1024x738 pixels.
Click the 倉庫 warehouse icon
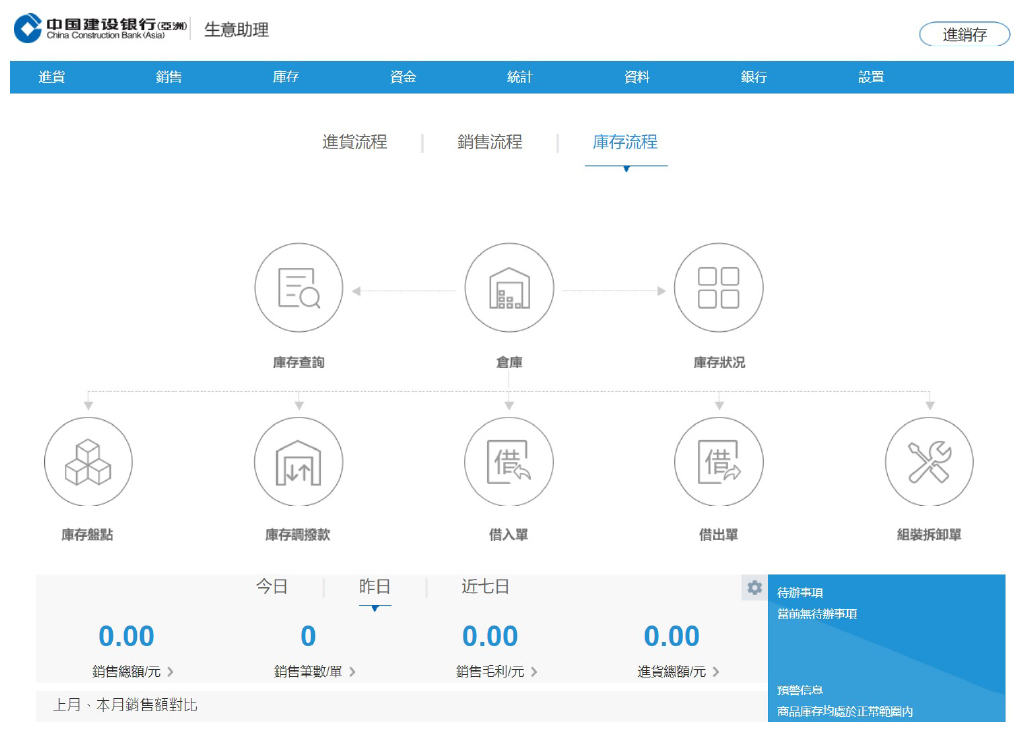click(x=509, y=288)
